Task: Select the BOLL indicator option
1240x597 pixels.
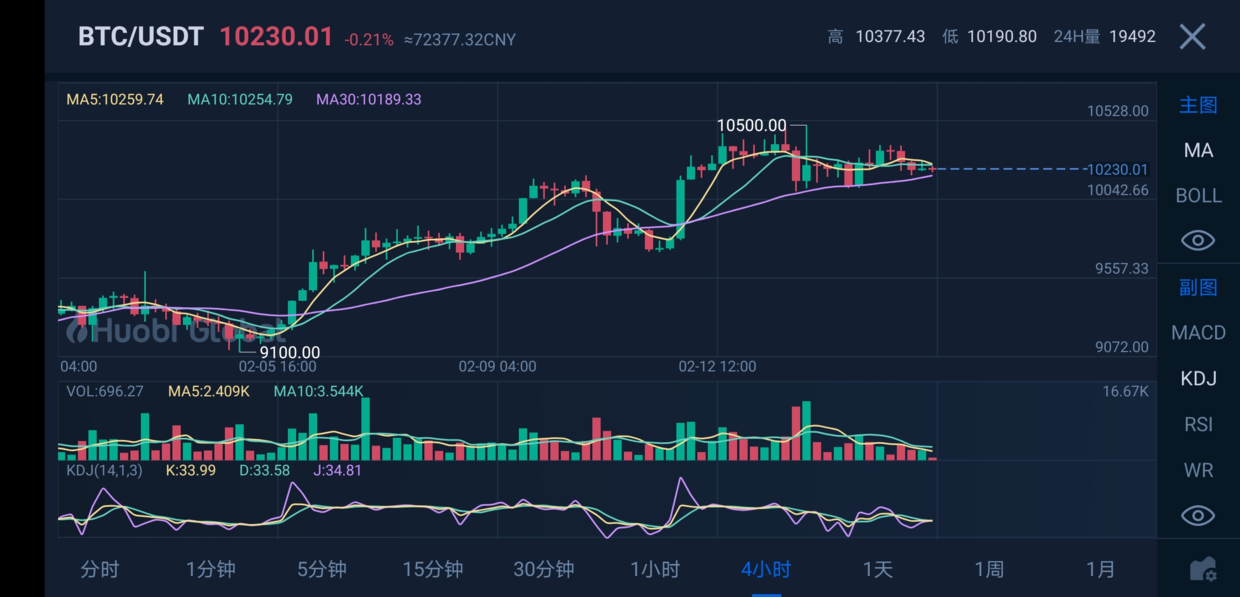Action: click(x=1197, y=195)
